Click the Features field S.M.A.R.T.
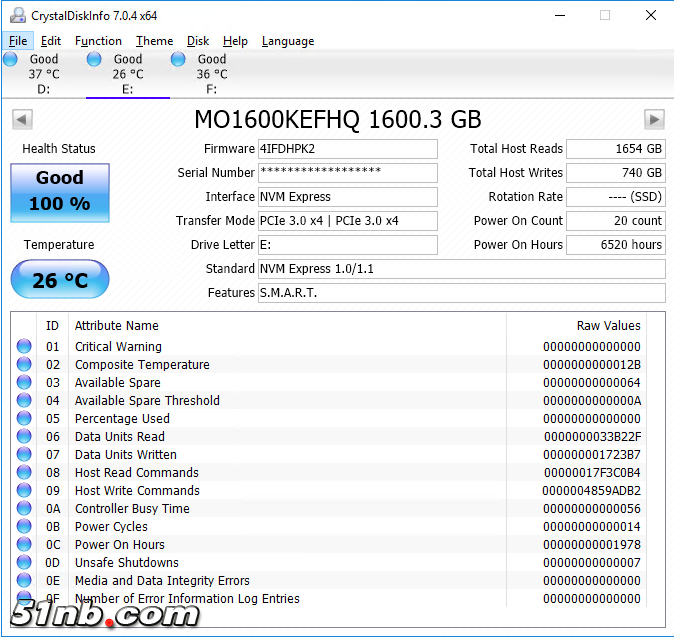This screenshot has width=674, height=637. [x=462, y=293]
